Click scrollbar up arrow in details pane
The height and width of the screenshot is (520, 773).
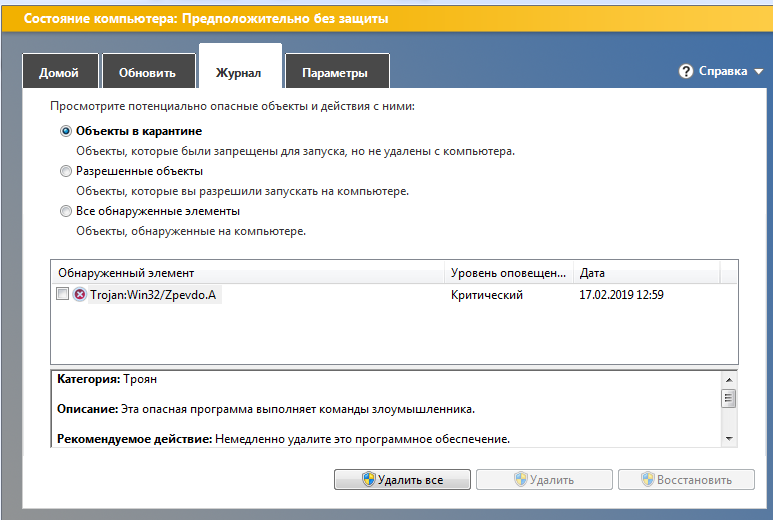[729, 380]
